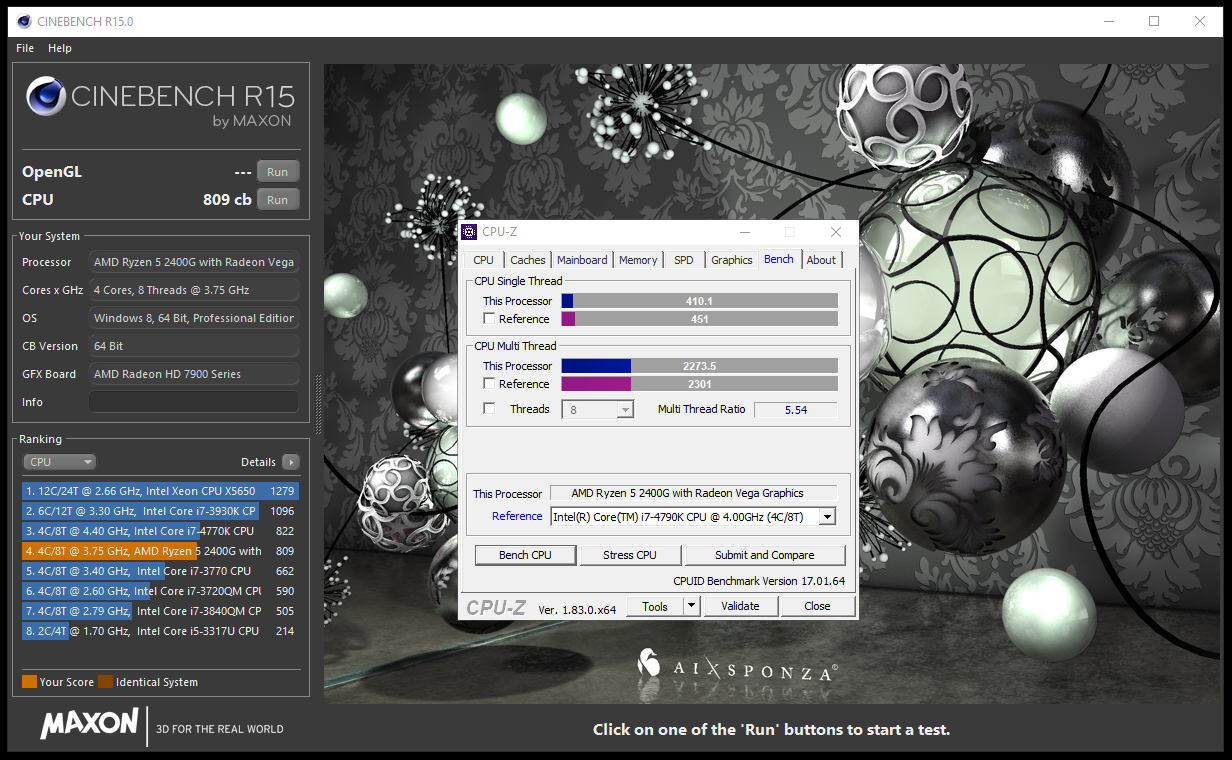This screenshot has height=760, width=1232.
Task: Click the MAXON logo at bottom left
Action: [89, 724]
